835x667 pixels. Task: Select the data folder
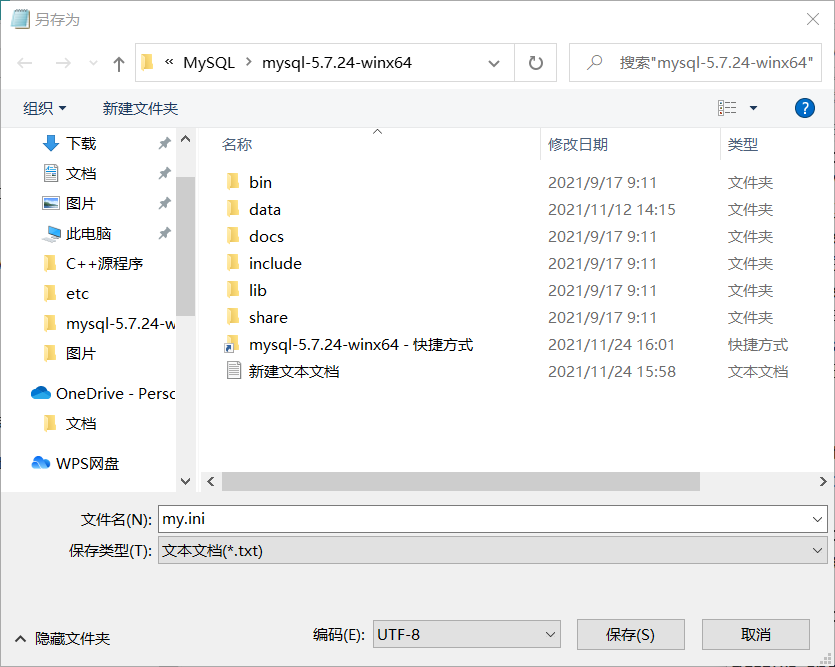pyautogui.click(x=265, y=210)
